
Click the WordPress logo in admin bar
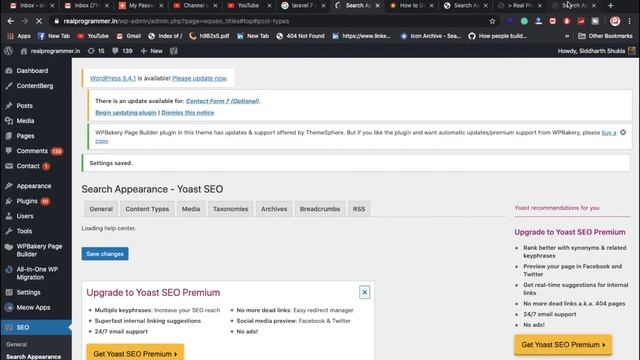(9, 51)
